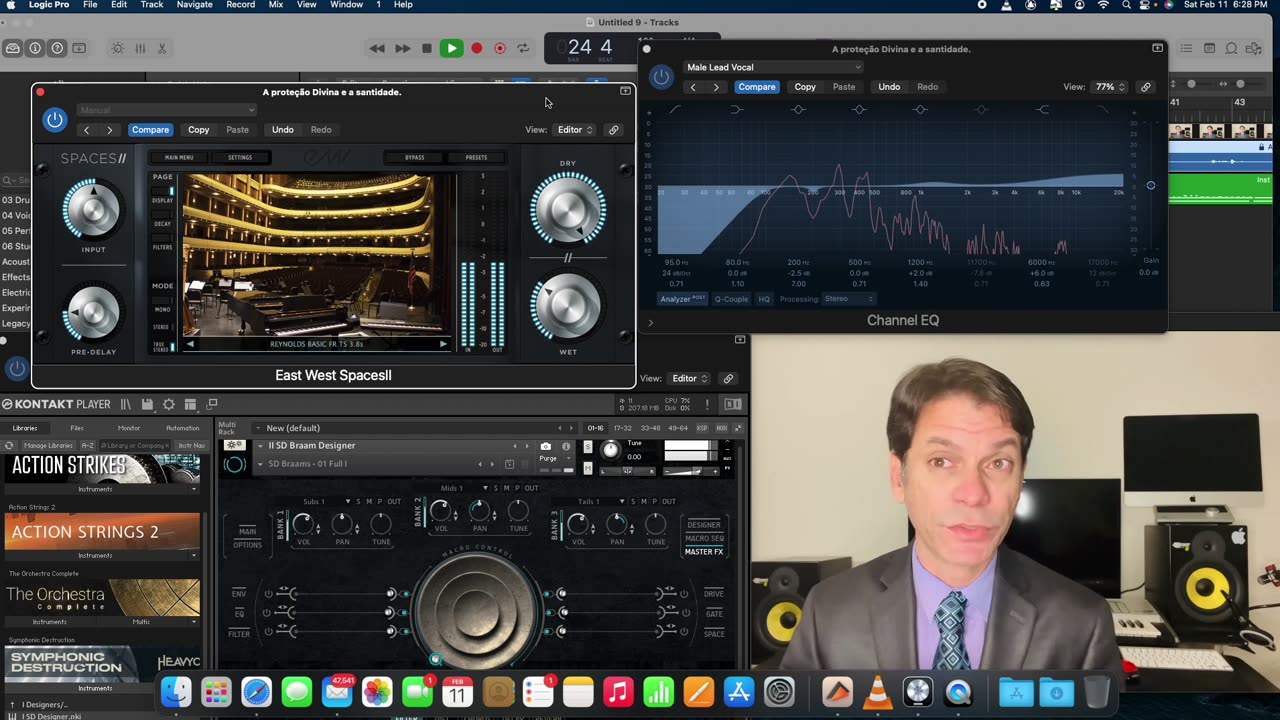
Task: Click the Record button in Logic transport
Action: pos(477,48)
